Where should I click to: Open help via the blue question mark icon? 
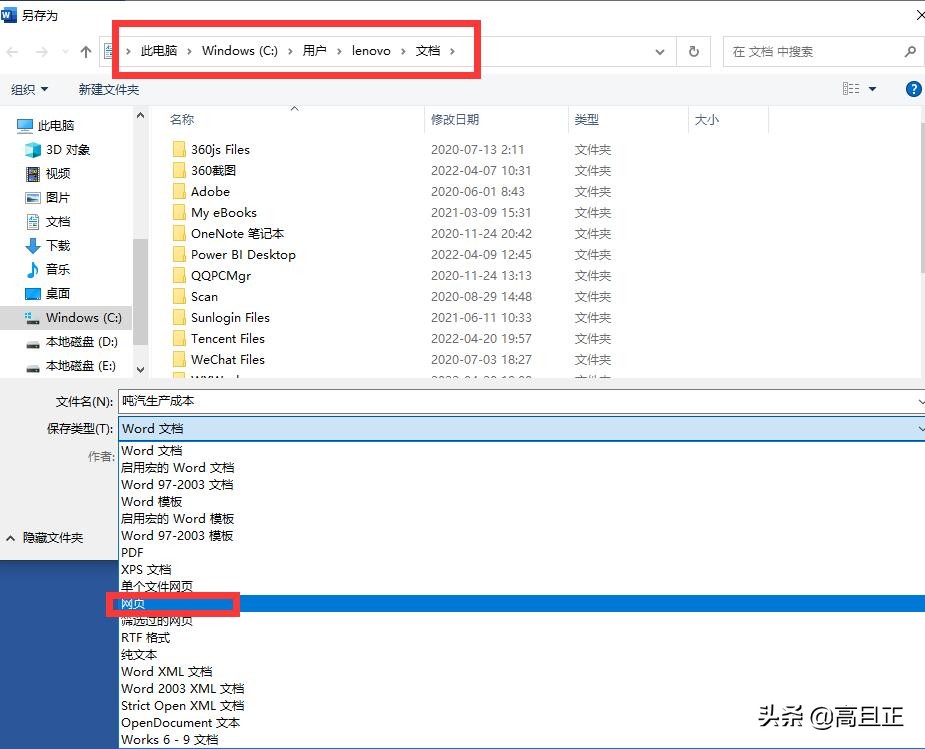[912, 88]
